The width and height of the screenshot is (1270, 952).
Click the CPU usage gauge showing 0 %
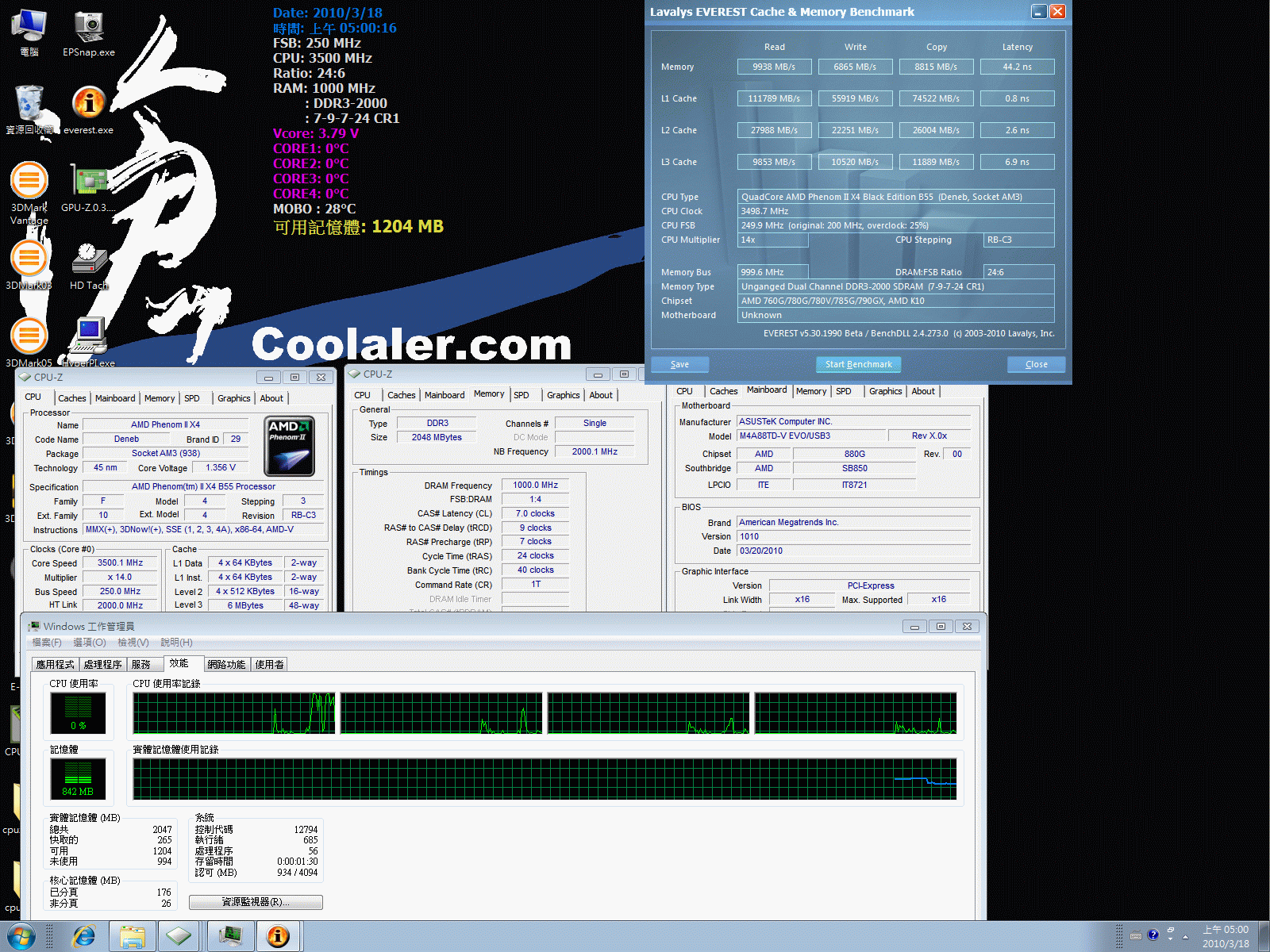point(78,712)
